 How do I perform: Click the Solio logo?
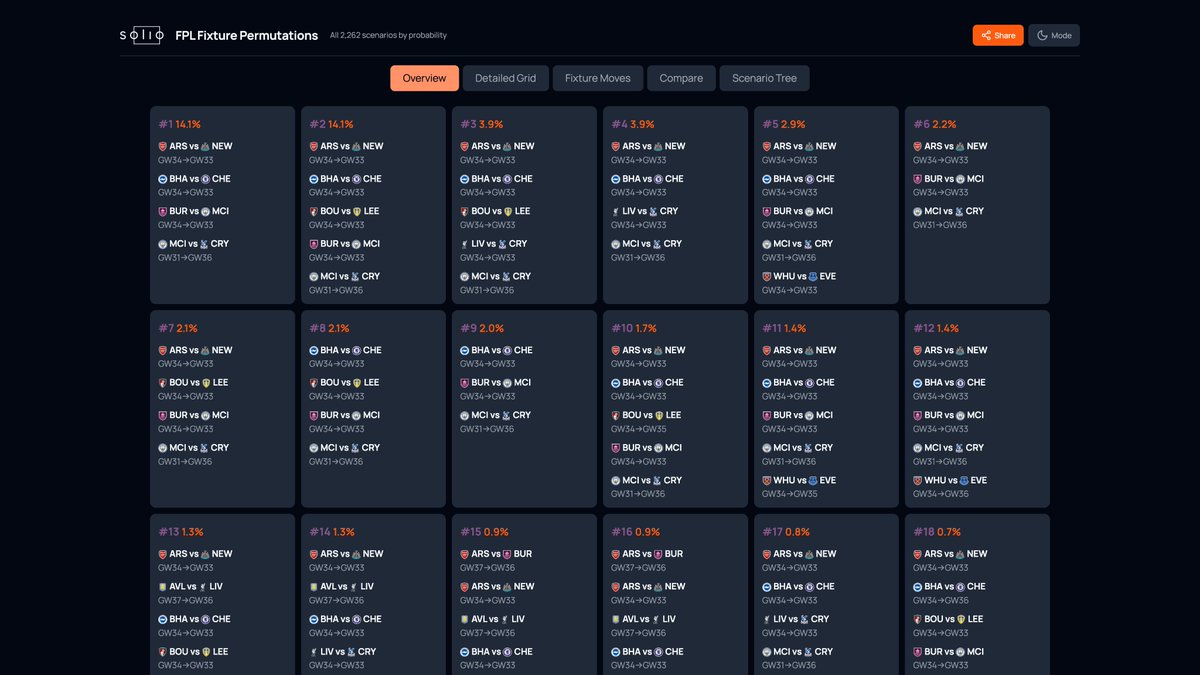pyautogui.click(x=141, y=35)
